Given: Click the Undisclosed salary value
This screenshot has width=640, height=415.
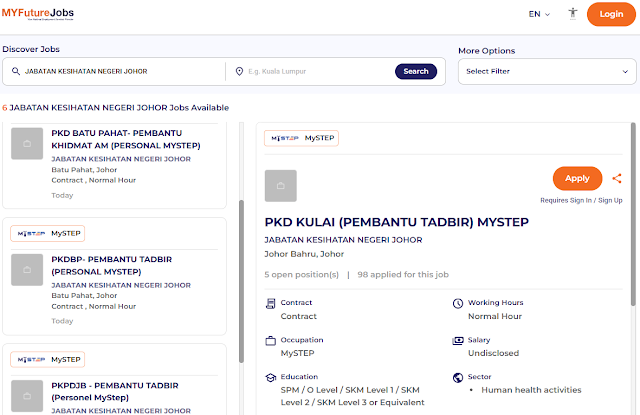Looking at the screenshot, I should pyautogui.click(x=493, y=353).
